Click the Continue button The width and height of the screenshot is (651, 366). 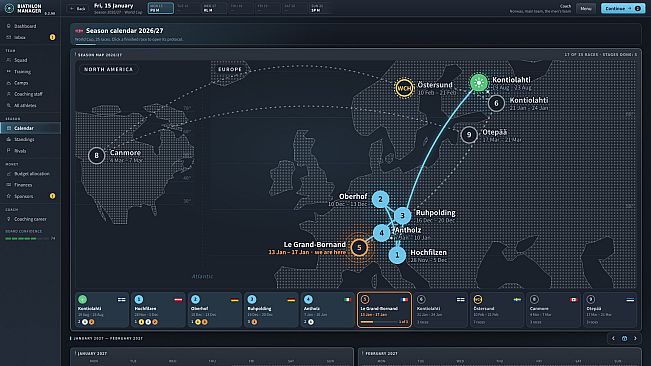[x=623, y=8]
